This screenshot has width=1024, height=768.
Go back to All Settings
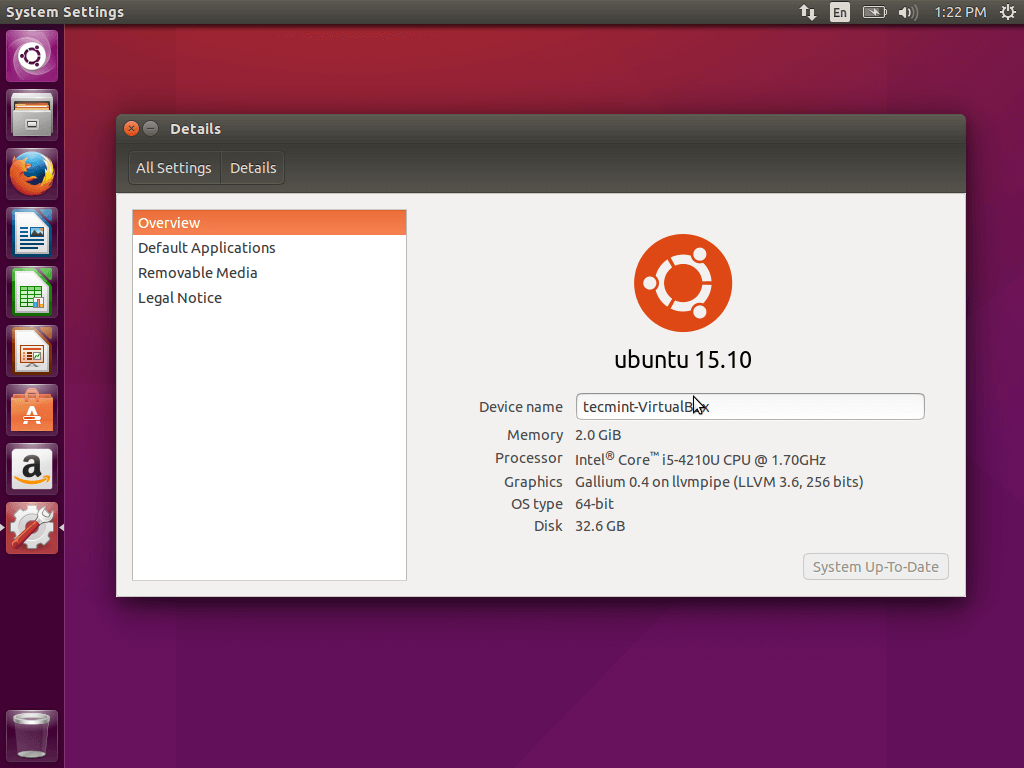coord(174,168)
